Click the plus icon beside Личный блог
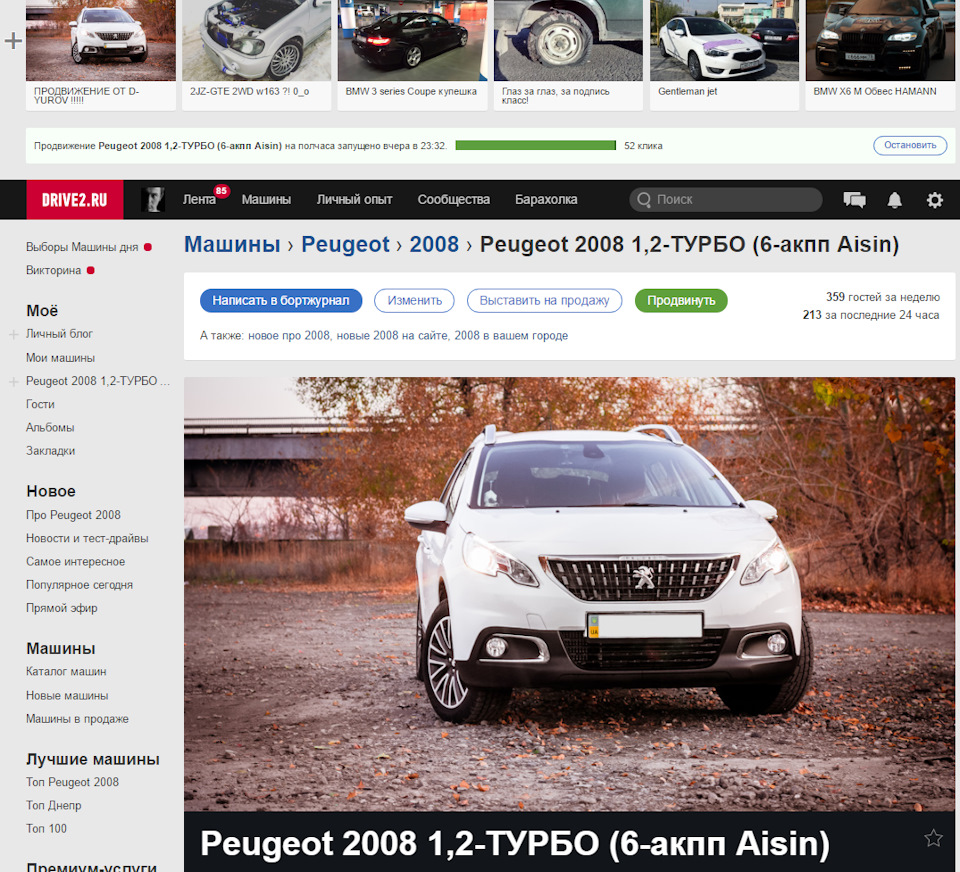Viewport: 960px width, 872px height. coord(13,334)
